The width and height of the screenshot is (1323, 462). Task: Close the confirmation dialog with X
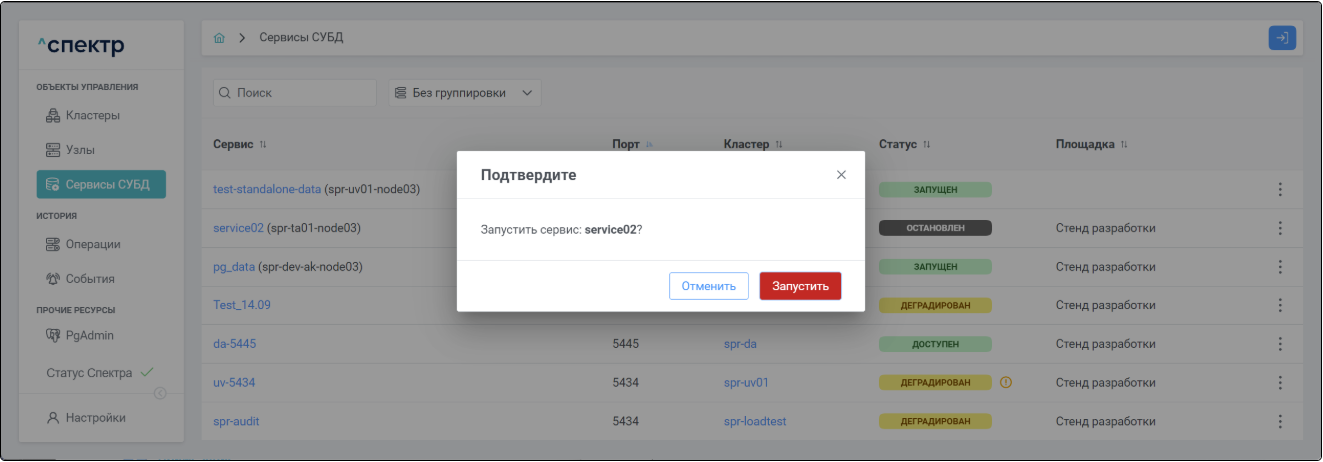pos(841,175)
